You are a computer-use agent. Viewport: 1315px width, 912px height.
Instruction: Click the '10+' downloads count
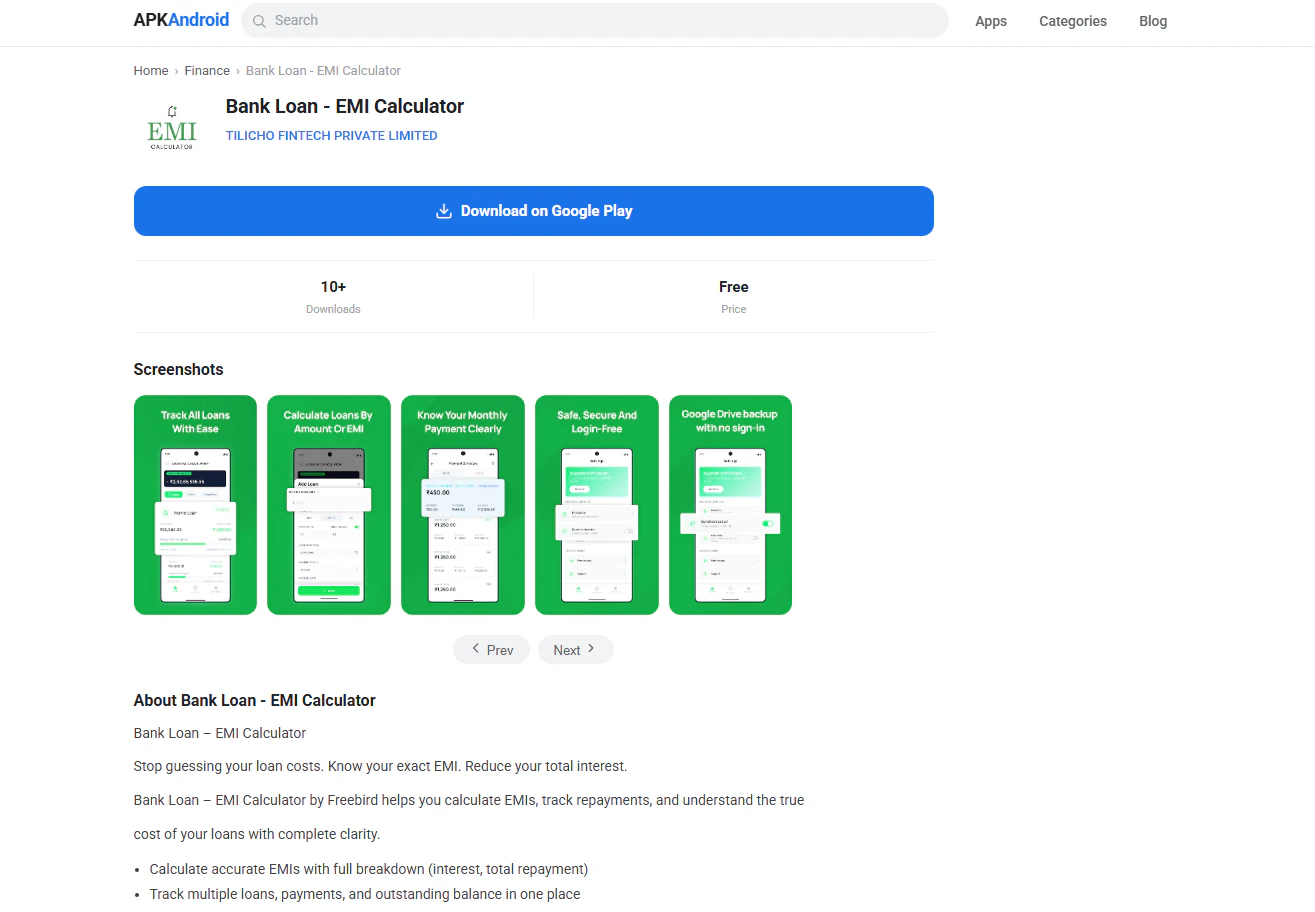coord(333,287)
